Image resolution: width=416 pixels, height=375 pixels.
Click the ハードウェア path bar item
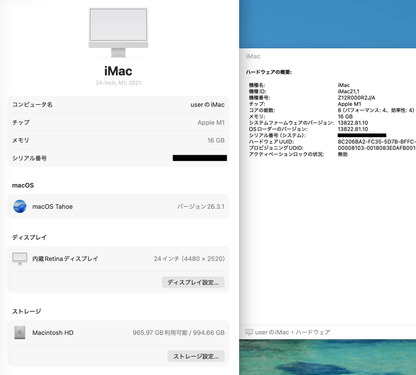pos(313,332)
